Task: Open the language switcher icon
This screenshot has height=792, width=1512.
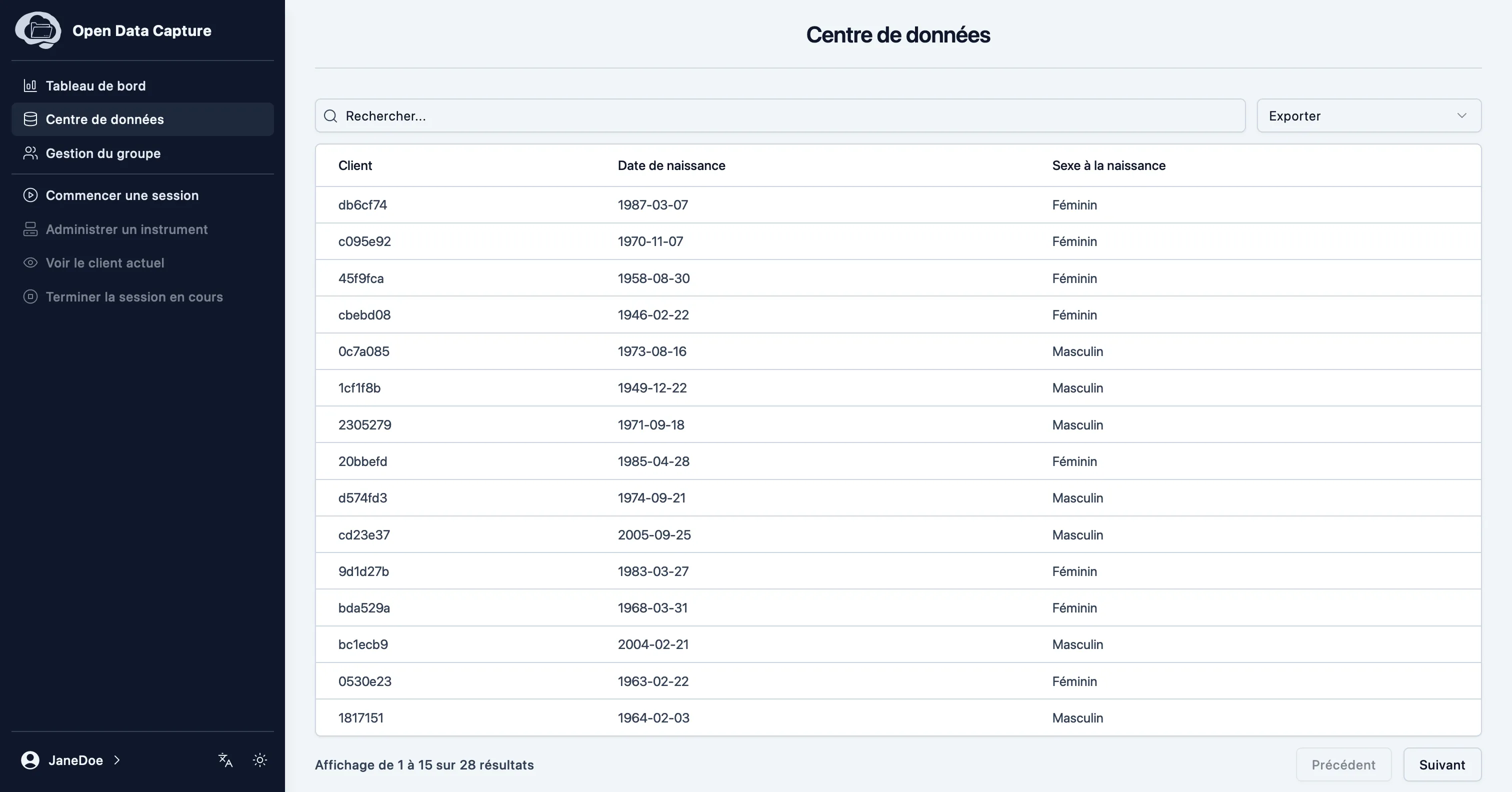Action: click(225, 759)
